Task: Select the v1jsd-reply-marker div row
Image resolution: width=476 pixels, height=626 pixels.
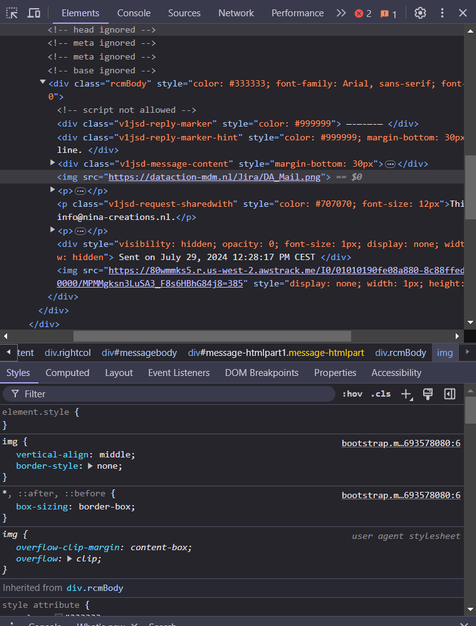Action: click(x=238, y=123)
